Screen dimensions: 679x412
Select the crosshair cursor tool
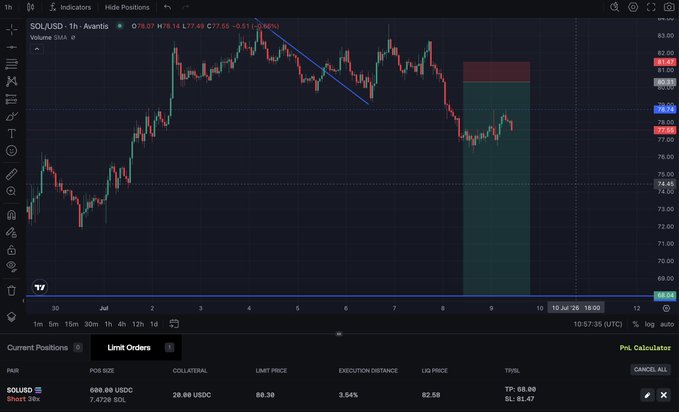click(x=12, y=29)
